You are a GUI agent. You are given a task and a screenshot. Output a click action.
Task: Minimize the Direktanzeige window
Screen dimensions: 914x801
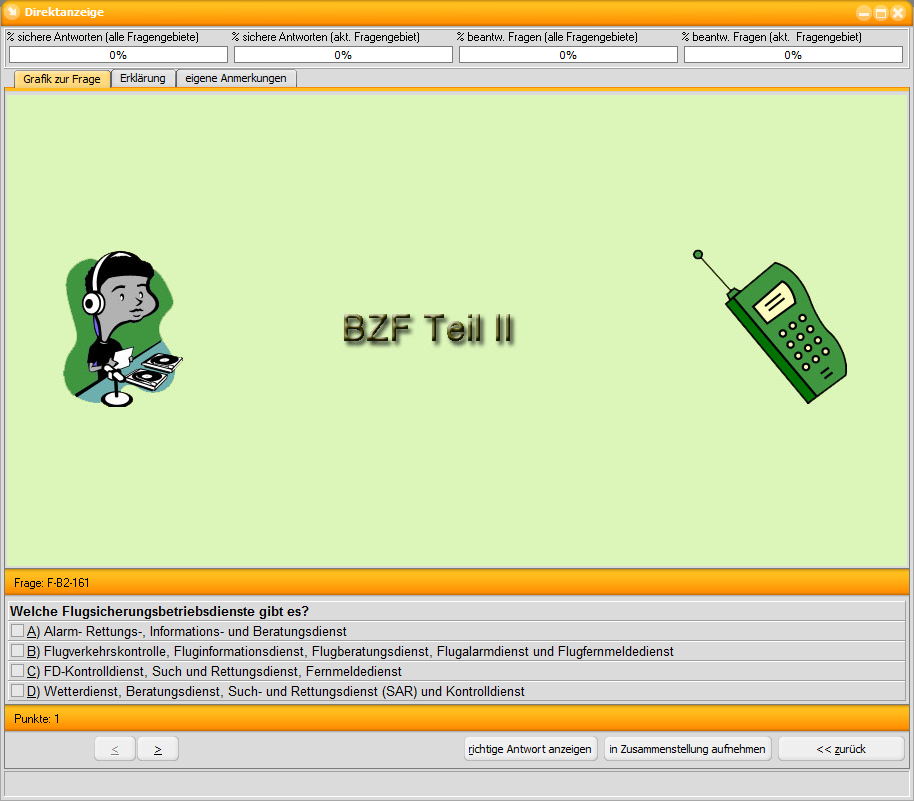coord(864,13)
